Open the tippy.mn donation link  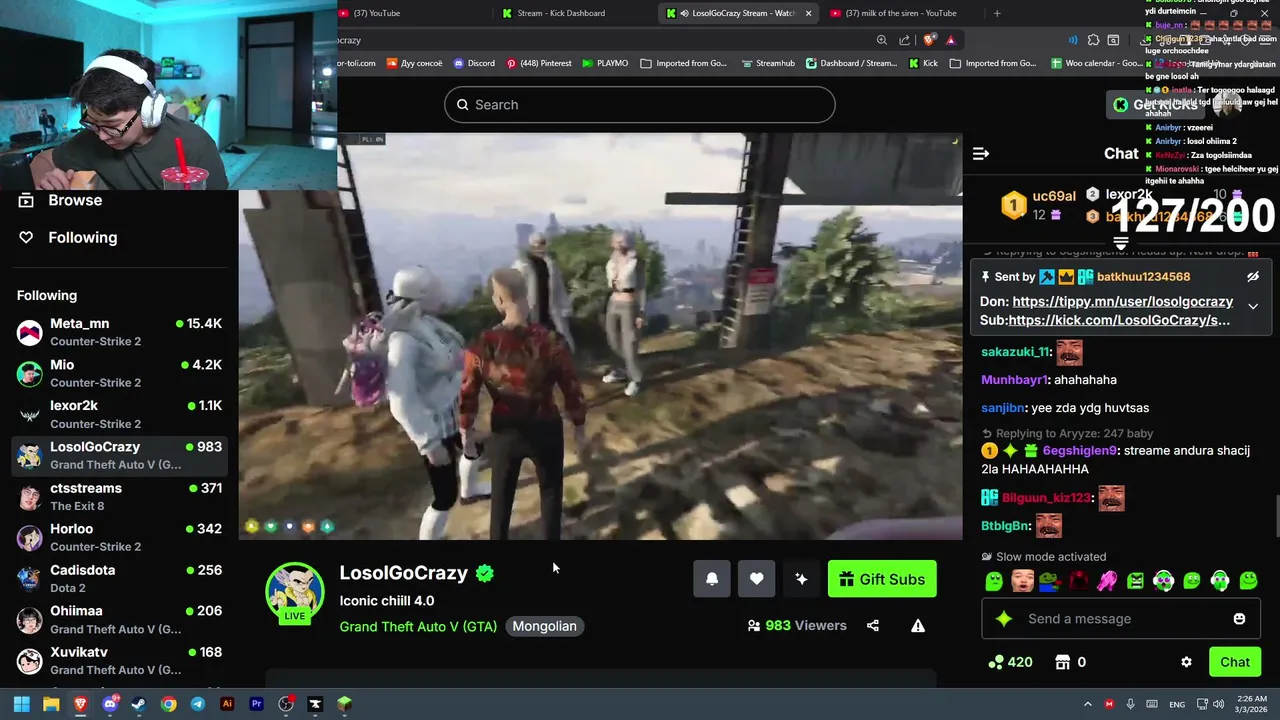coord(1122,301)
